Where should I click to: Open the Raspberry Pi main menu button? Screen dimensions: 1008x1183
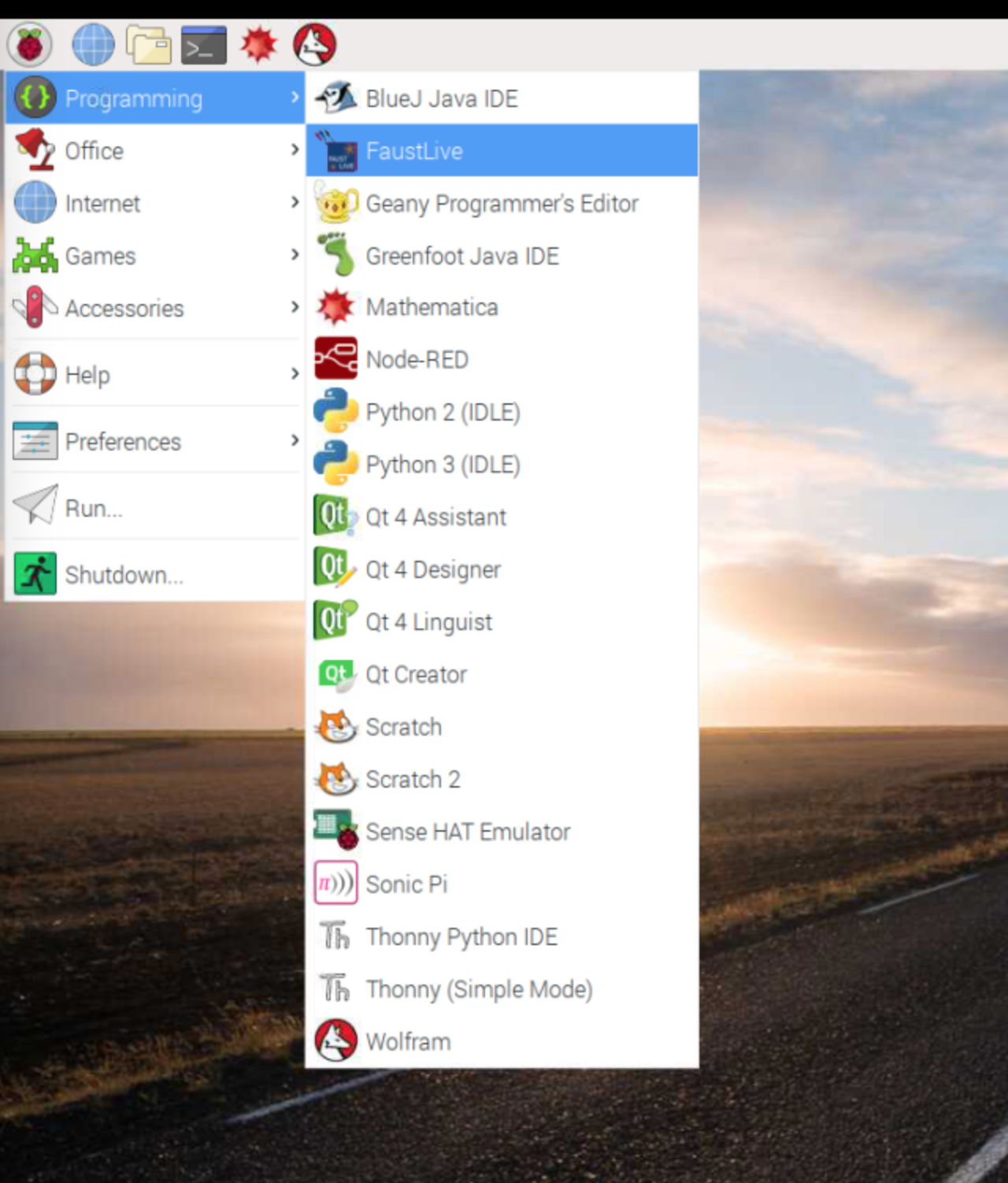coord(30,44)
